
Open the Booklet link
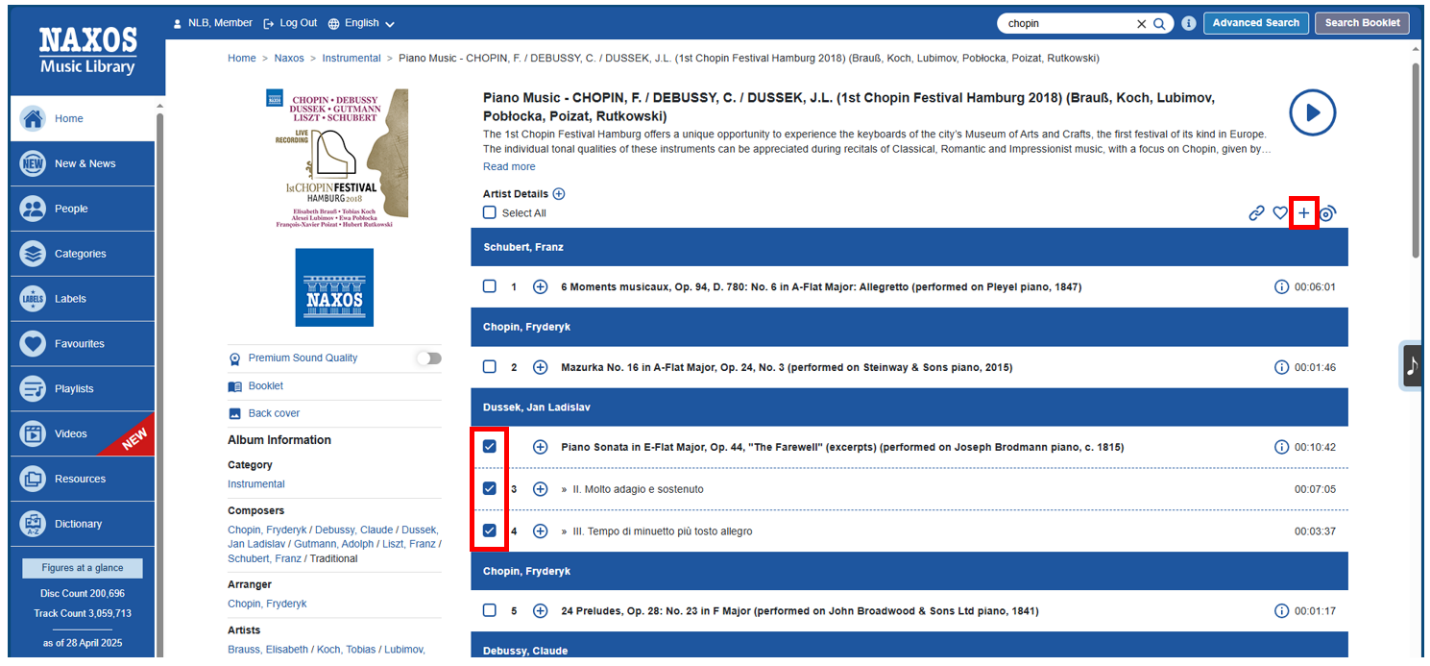(266, 386)
